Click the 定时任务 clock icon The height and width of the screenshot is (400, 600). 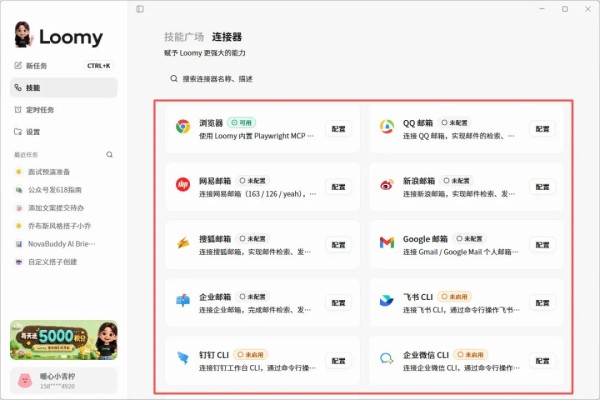(18, 110)
